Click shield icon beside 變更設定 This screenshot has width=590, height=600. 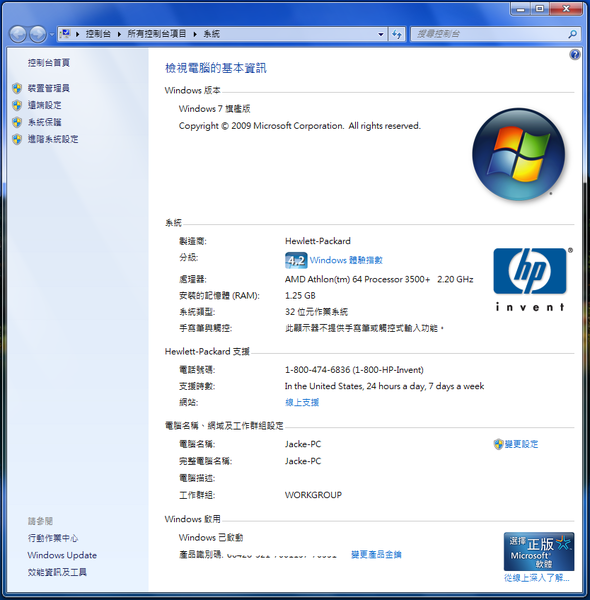[498, 444]
